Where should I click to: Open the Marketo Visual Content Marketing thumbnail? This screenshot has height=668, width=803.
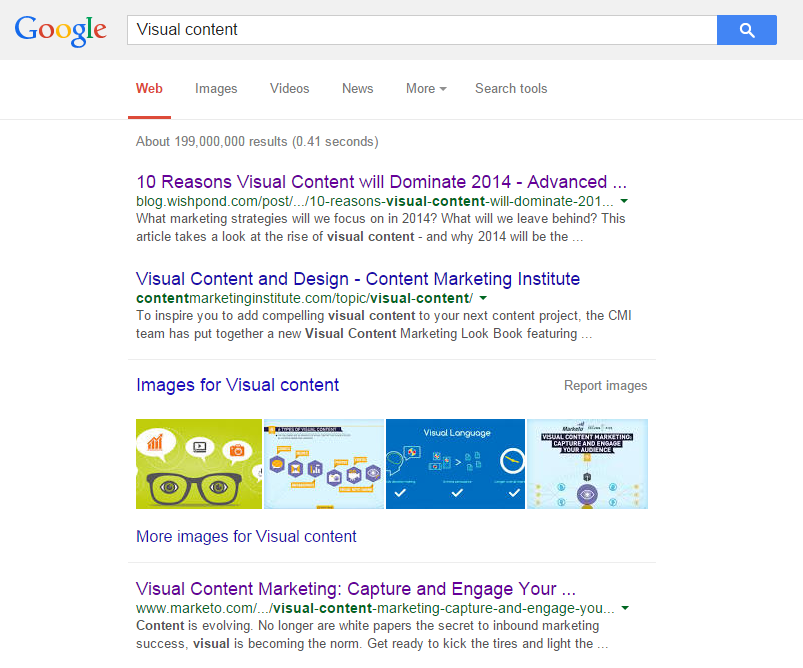[587, 464]
